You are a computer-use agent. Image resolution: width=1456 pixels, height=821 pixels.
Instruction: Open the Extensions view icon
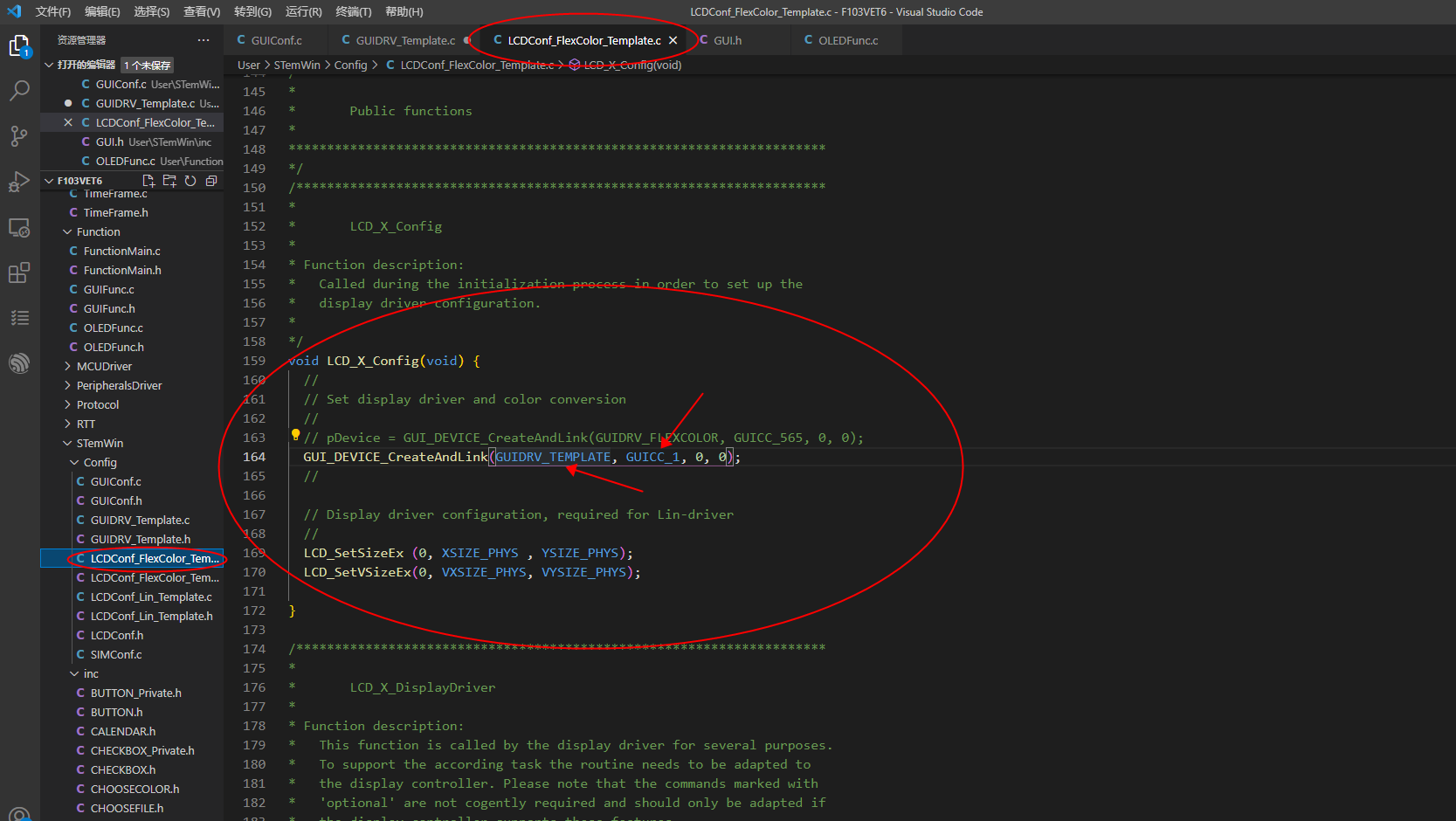click(19, 273)
